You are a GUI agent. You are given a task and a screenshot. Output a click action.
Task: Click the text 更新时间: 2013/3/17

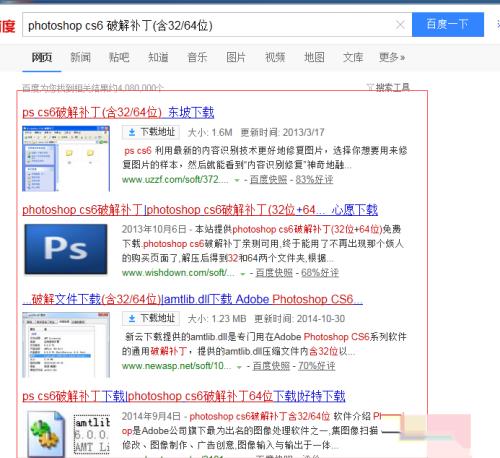[282, 132]
